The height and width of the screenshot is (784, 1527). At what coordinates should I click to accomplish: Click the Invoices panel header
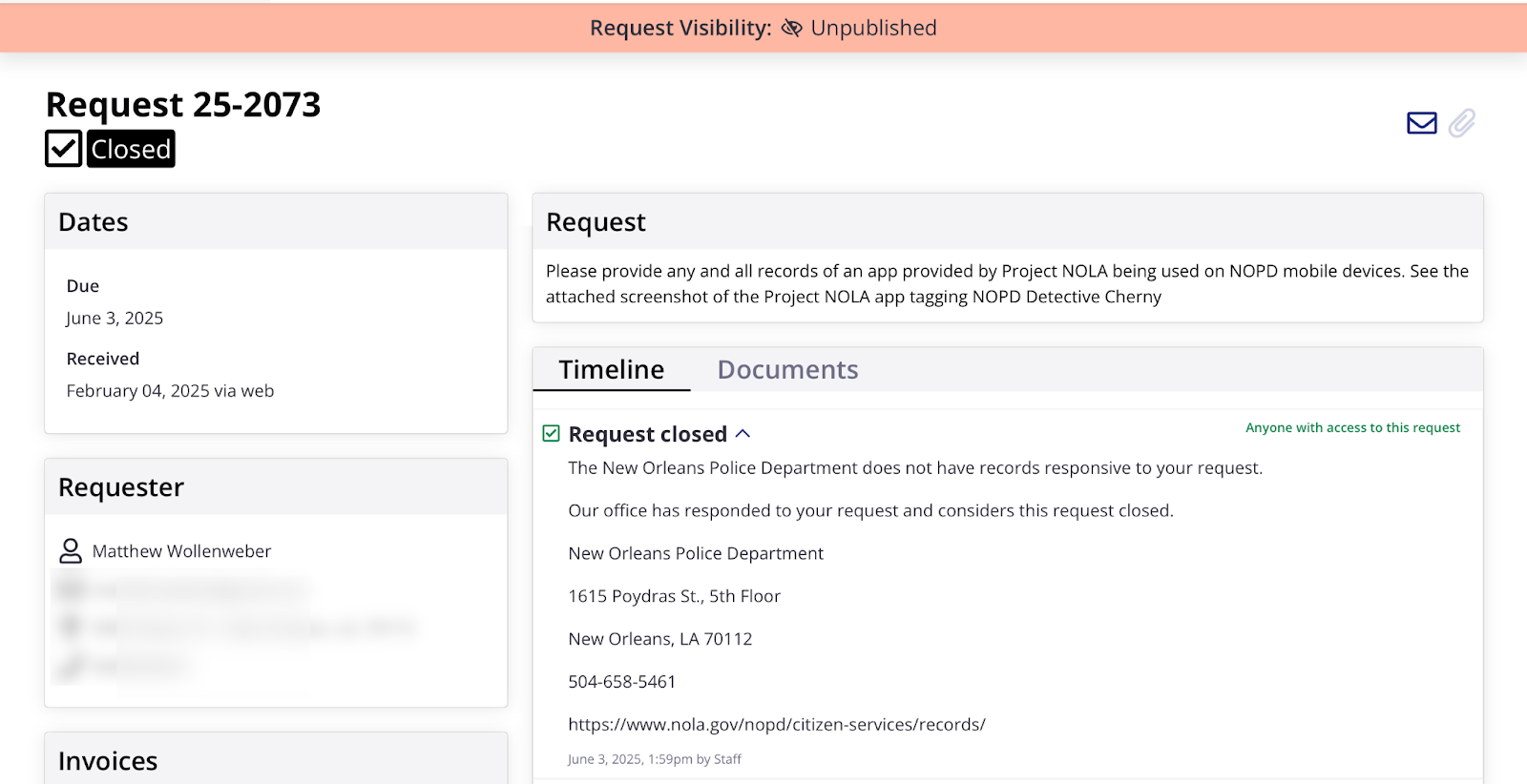click(276, 759)
